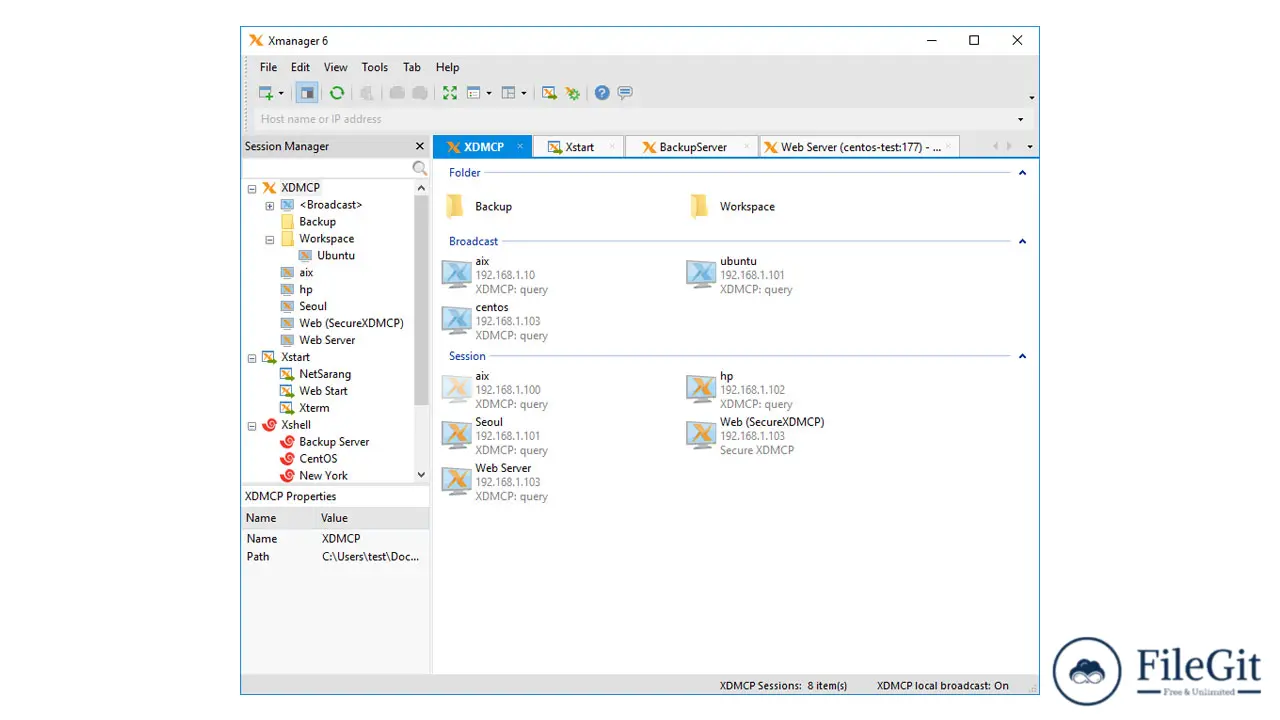Open the File menu
Image resolution: width=1280 pixels, height=720 pixels.
tap(269, 67)
